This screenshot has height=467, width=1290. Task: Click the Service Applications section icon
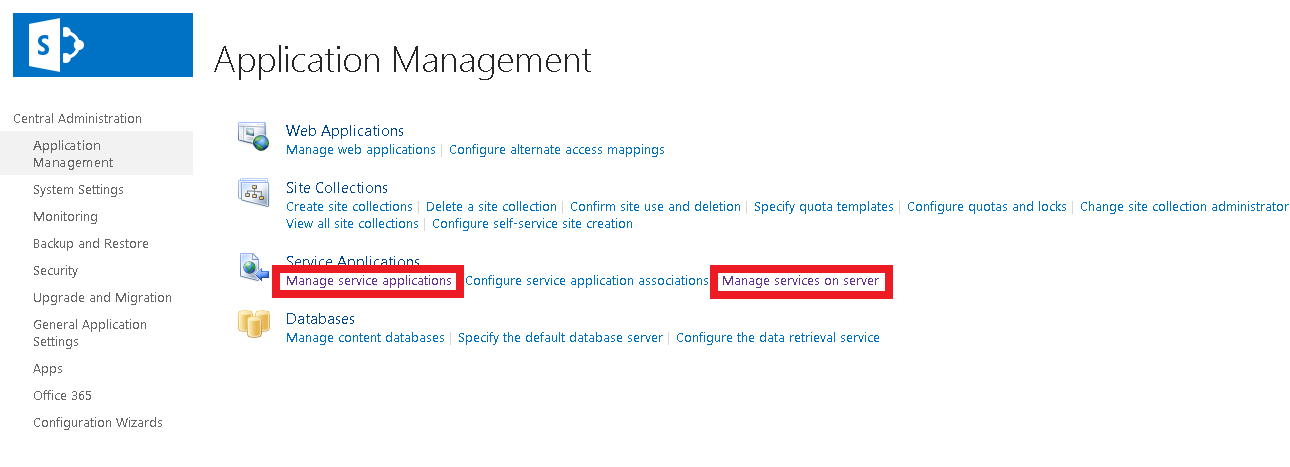tap(251, 267)
